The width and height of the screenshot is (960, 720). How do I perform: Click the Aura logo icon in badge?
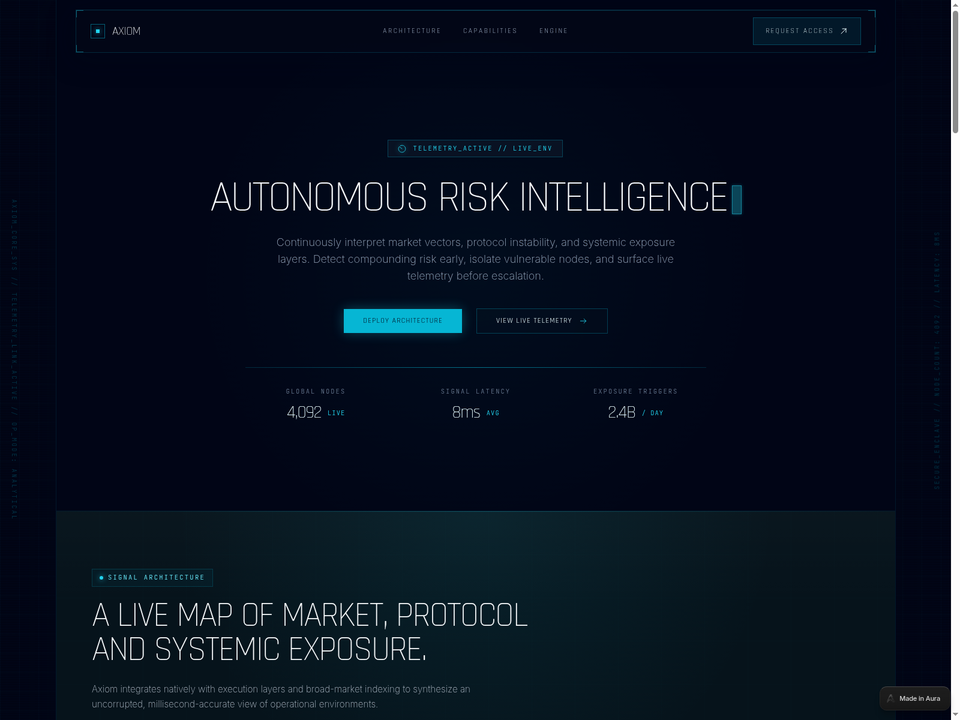click(891, 699)
